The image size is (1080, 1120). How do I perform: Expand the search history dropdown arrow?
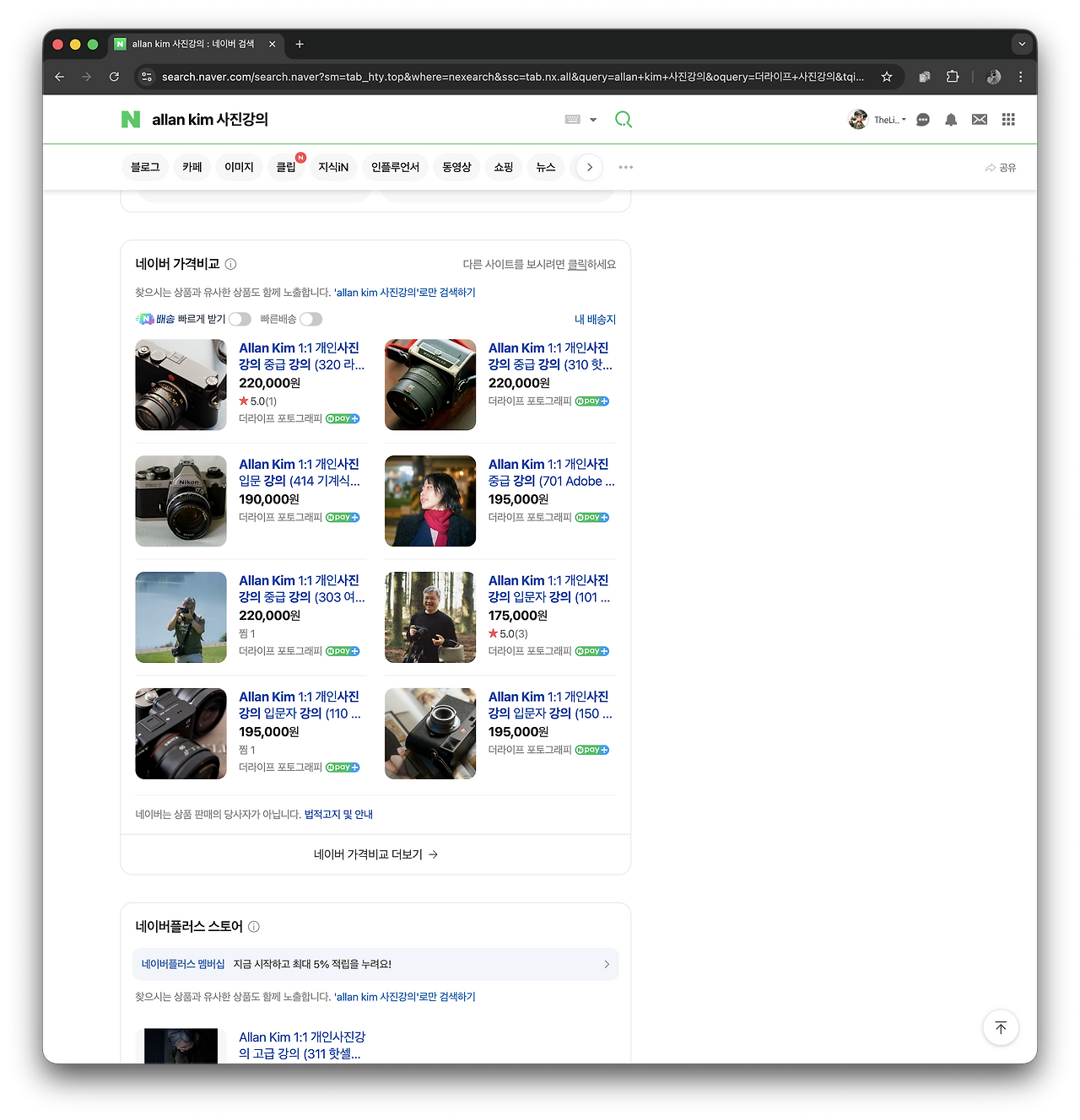pyautogui.click(x=593, y=120)
